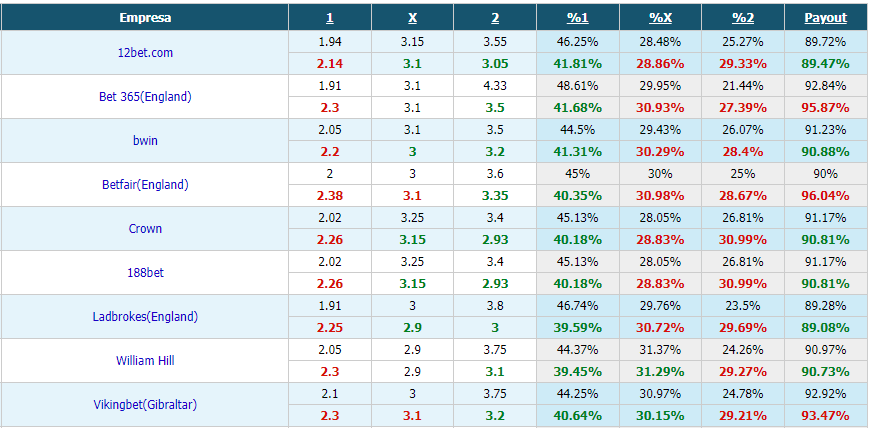Select Ladbrokes opening away odds 3.8

coord(495,306)
